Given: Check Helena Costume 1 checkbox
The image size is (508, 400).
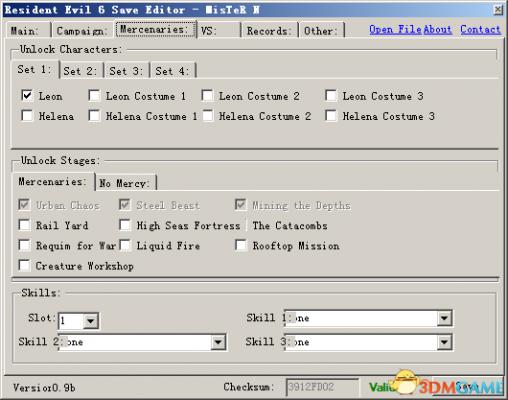Looking at the screenshot, I should [x=94, y=116].
